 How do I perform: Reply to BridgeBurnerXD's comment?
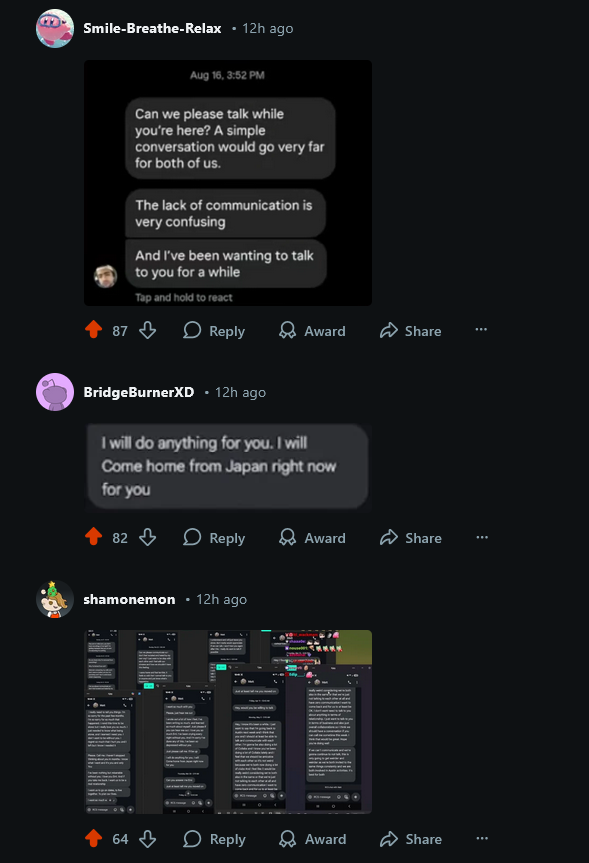tap(214, 538)
